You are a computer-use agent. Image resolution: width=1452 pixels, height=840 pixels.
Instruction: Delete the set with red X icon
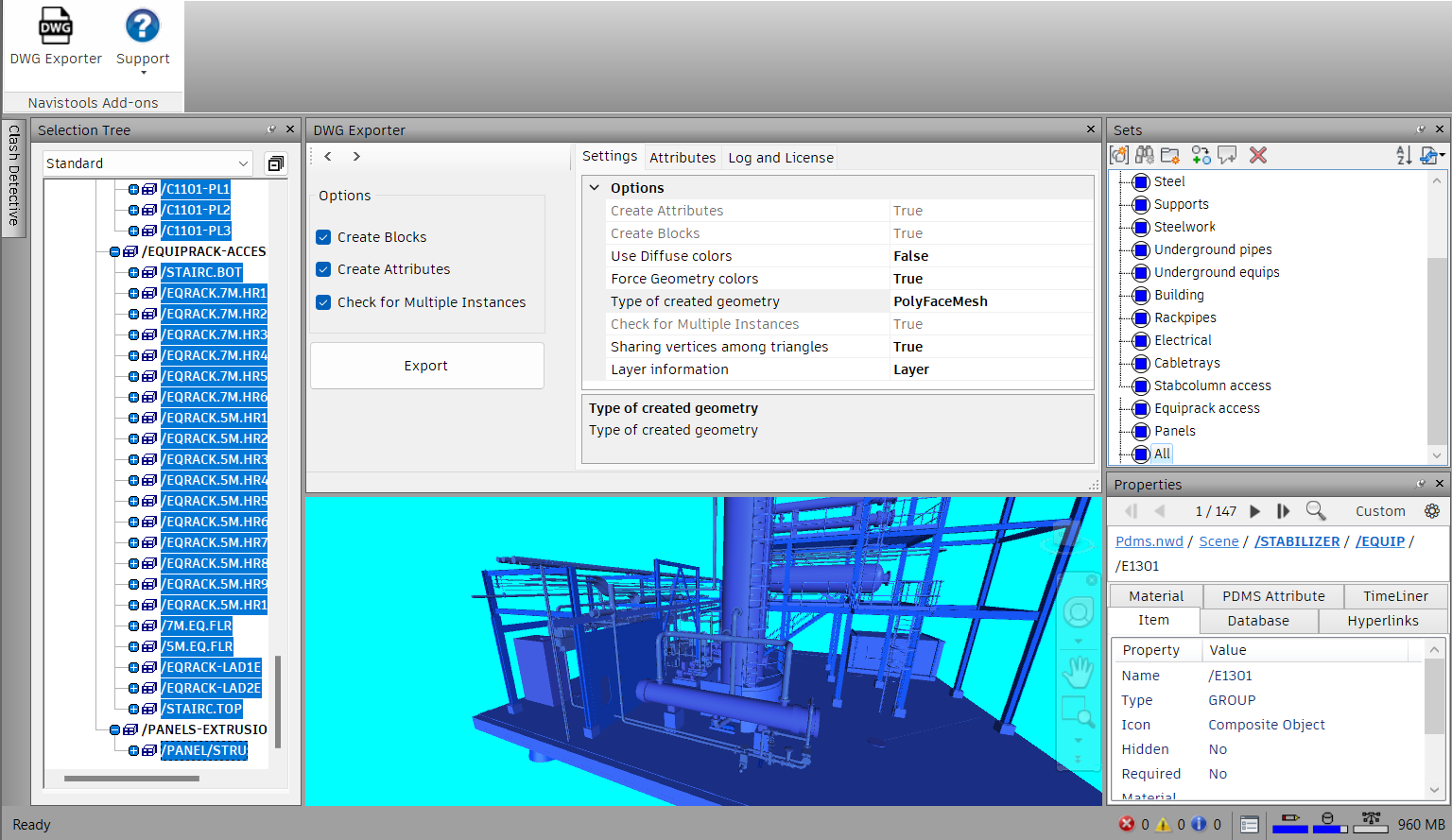click(1257, 155)
